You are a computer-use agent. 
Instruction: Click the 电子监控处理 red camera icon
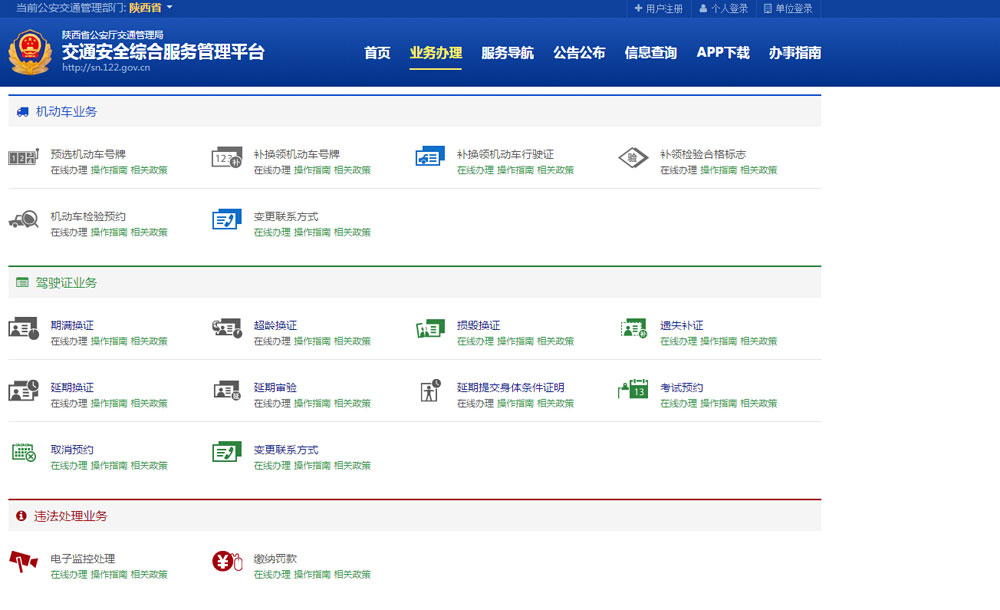coord(23,562)
